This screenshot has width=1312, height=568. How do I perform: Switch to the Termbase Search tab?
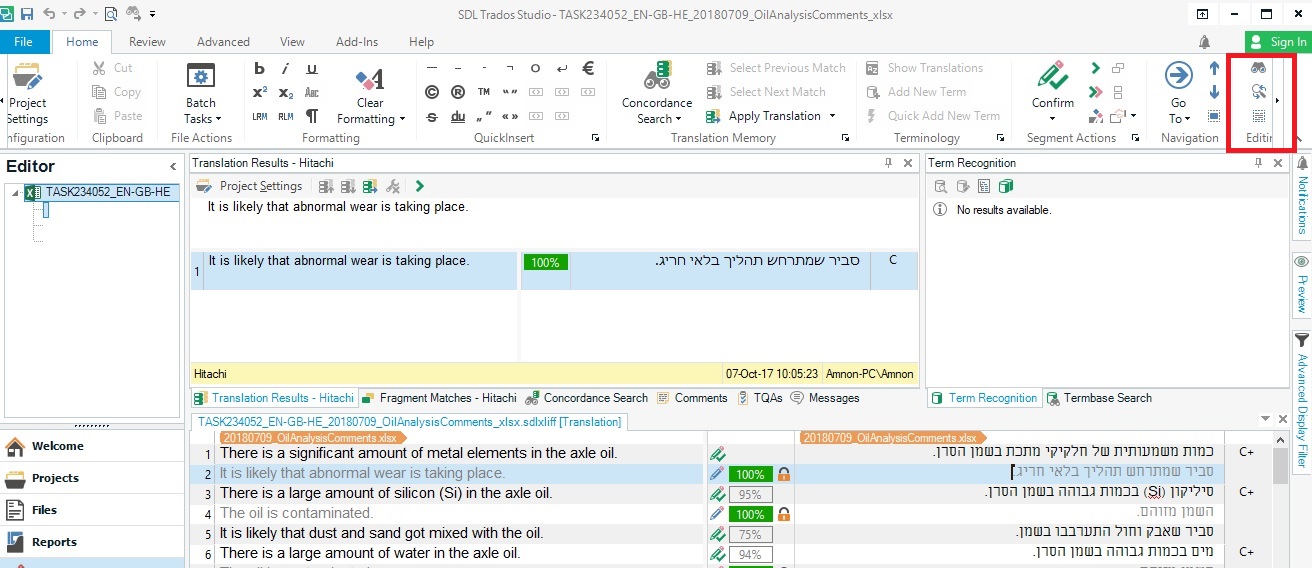pos(1099,398)
